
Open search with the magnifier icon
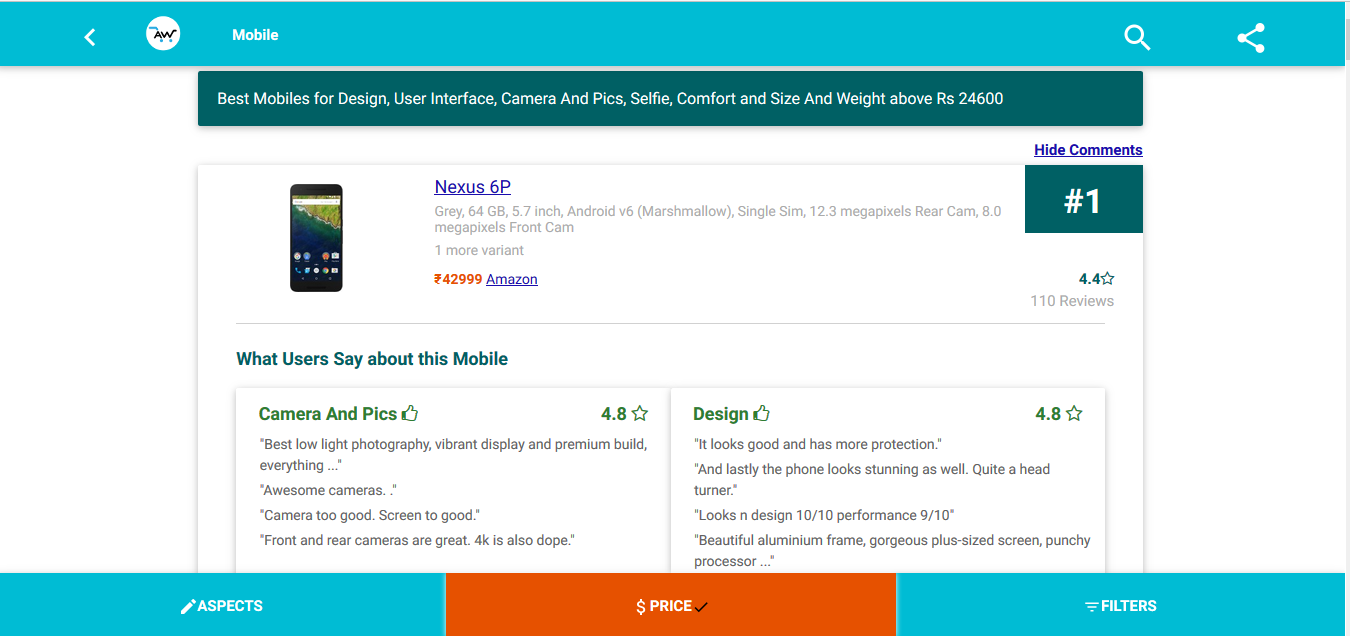click(1137, 37)
